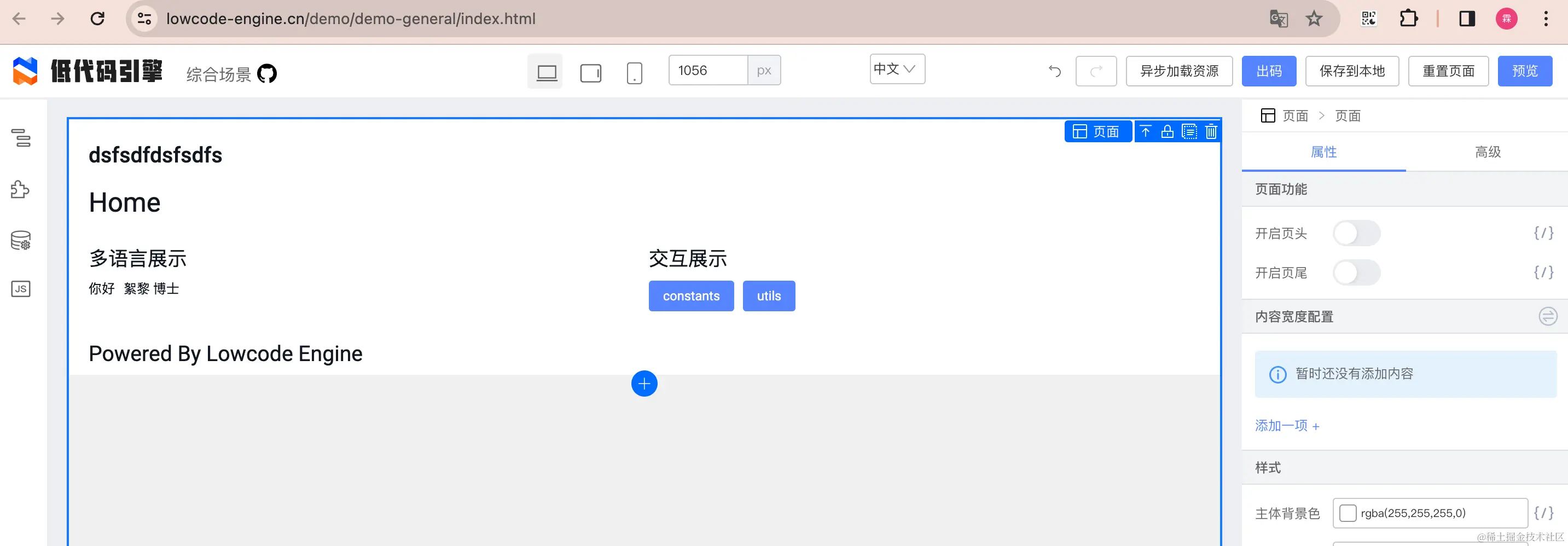Image resolution: width=1568 pixels, height=546 pixels.
Task: Click the first 页面 breadcrumb item
Action: (1294, 115)
